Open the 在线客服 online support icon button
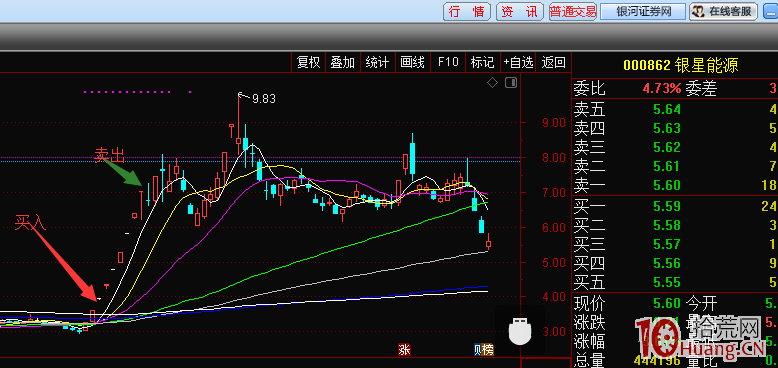The image size is (778, 368). 723,11
